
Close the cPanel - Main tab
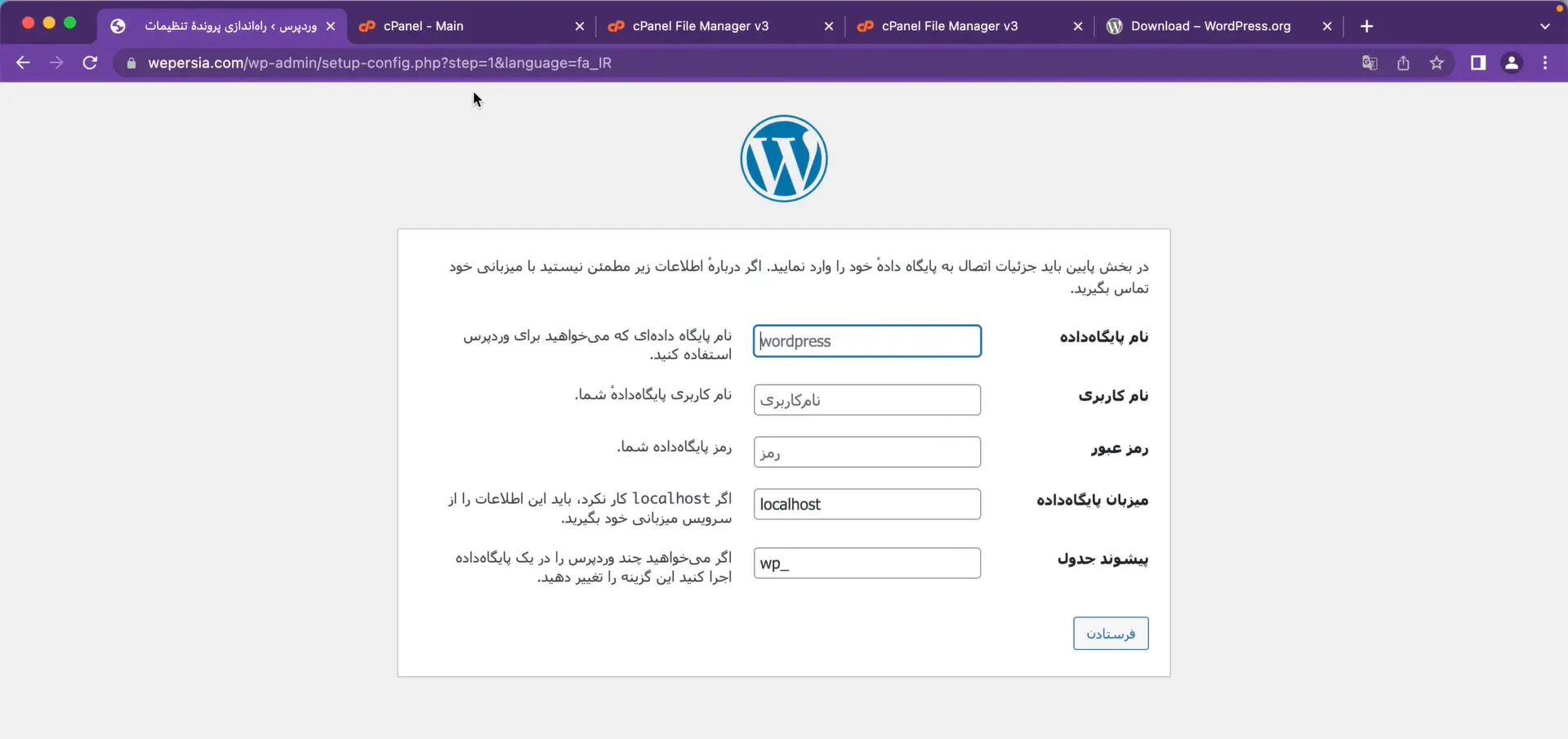(x=580, y=26)
